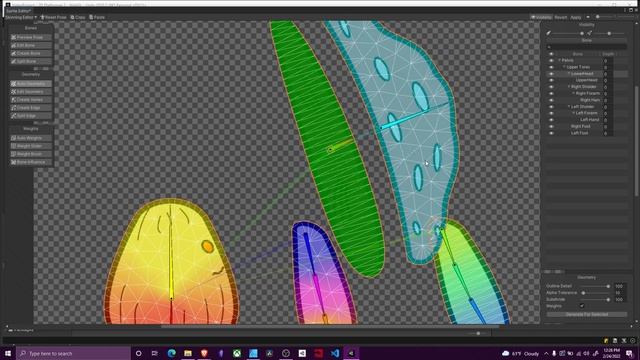Screen dimensions: 640x360
Task: Collapse the LowerHead tree node
Action: [x=569, y=73]
